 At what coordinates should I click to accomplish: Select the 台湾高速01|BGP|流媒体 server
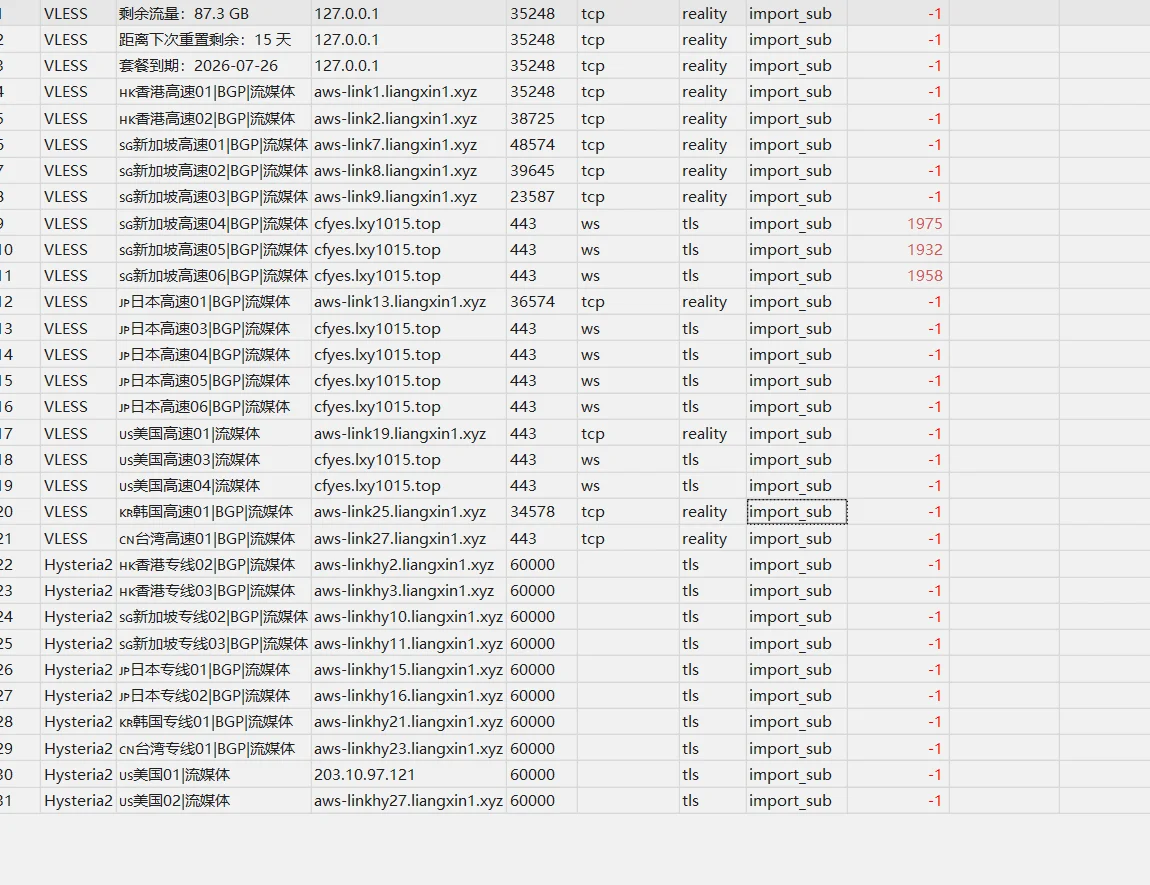[207, 539]
